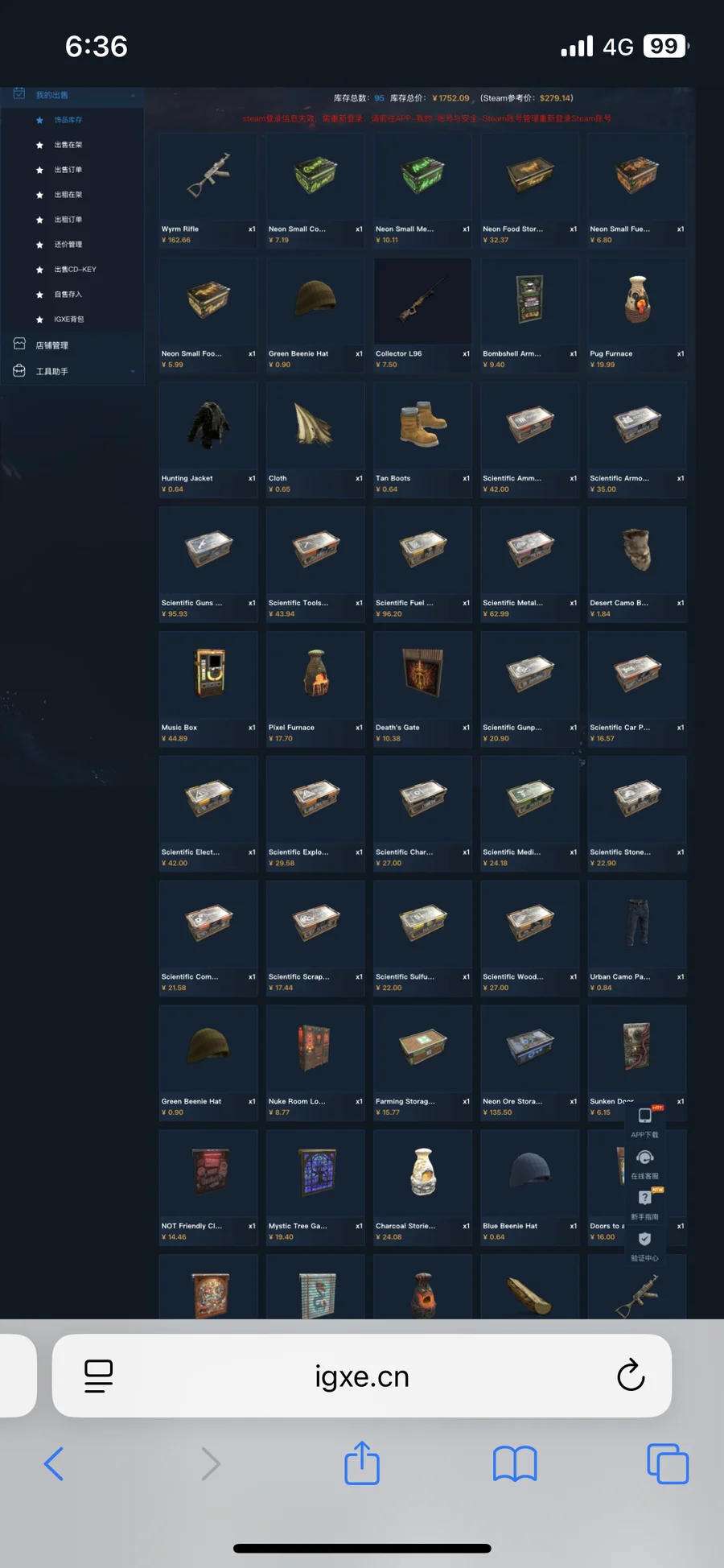The height and width of the screenshot is (1568, 724).
Task: Tap Safari's share icon
Action: (362, 1463)
